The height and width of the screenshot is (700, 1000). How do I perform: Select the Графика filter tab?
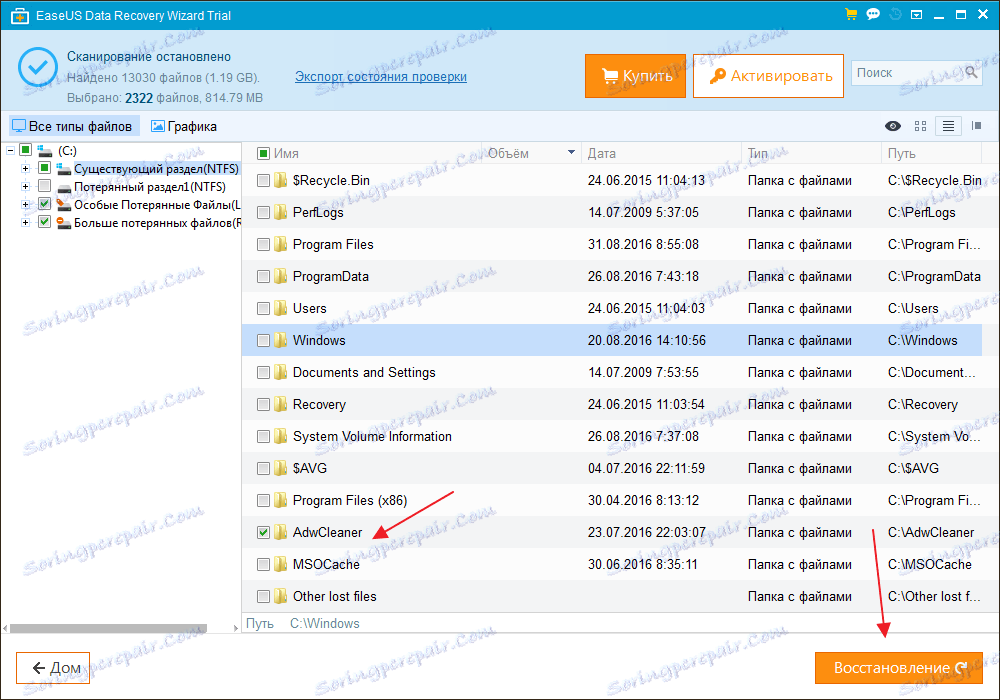[184, 126]
